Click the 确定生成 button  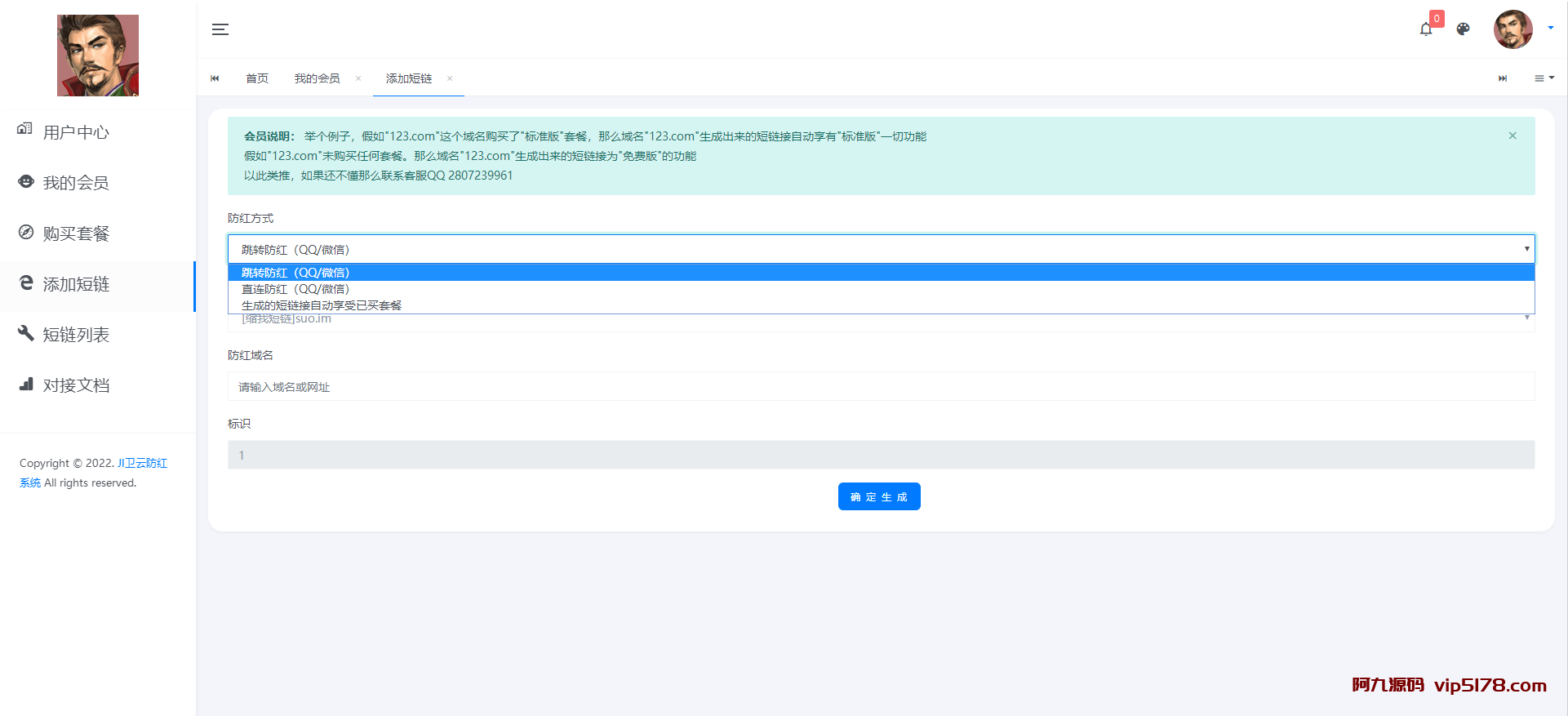878,496
